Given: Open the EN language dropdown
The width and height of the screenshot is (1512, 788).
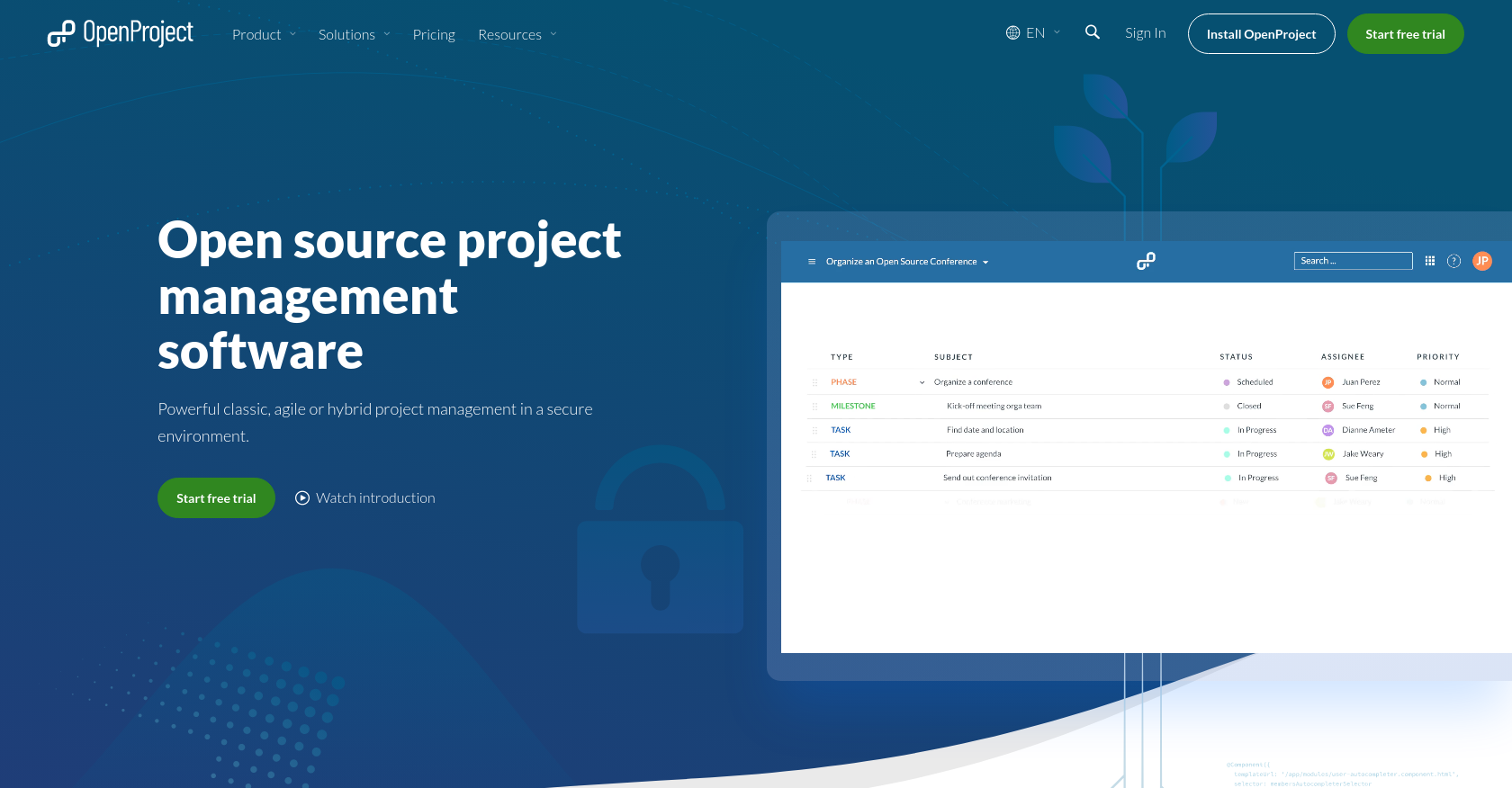Looking at the screenshot, I should point(1033,32).
